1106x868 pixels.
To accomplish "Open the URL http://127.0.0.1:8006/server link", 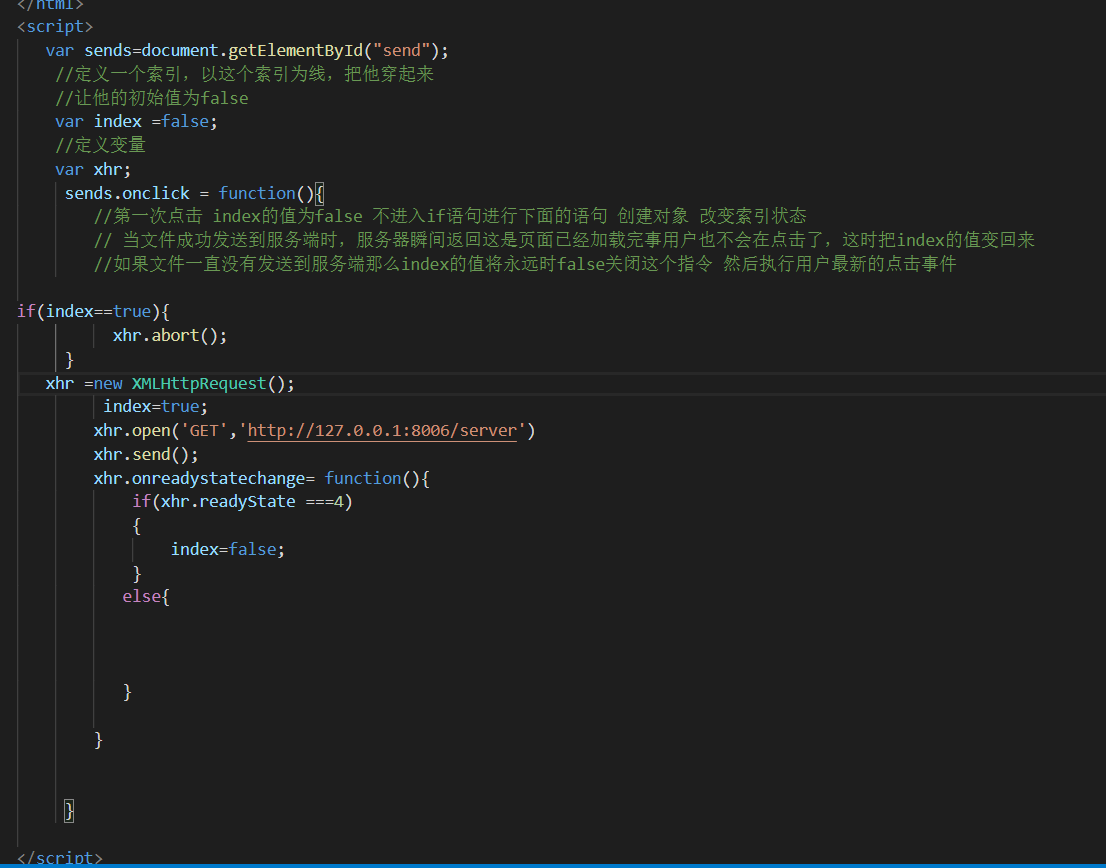I will pyautogui.click(x=382, y=431).
